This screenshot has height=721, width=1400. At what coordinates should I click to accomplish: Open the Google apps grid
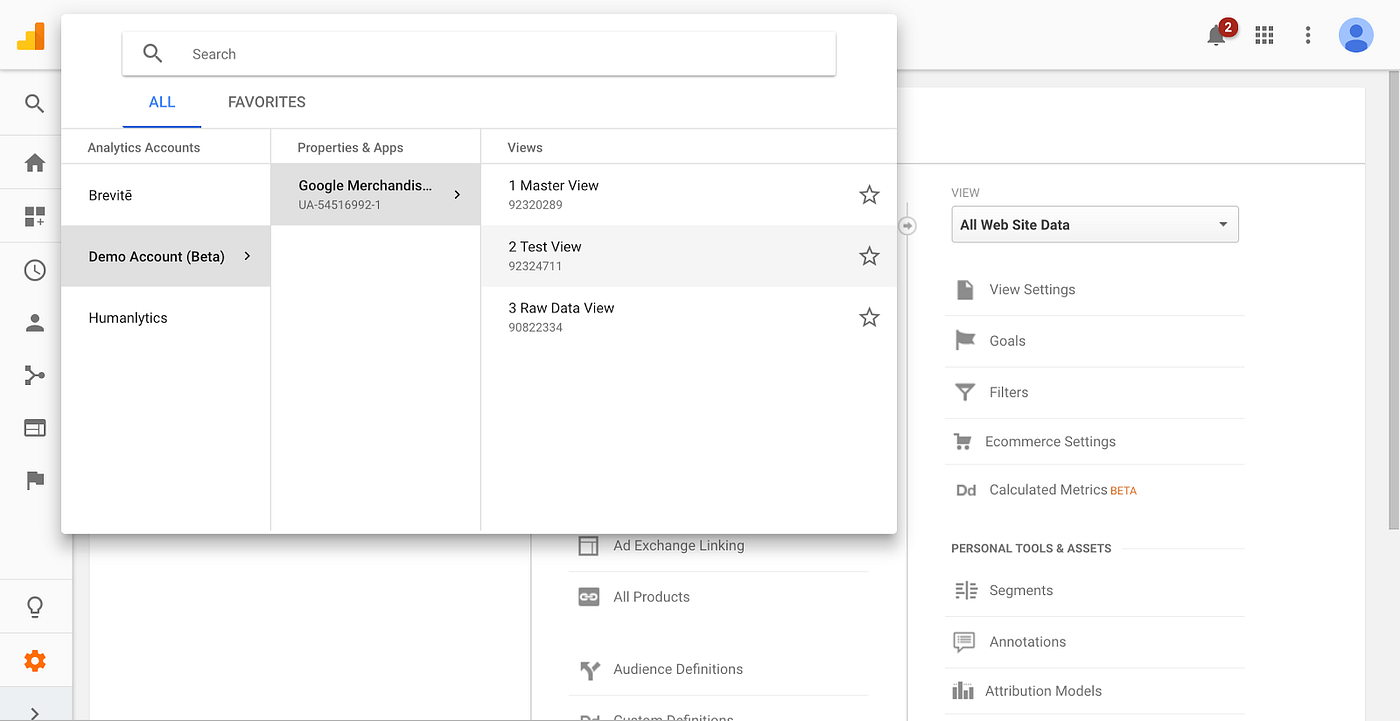click(x=1264, y=34)
